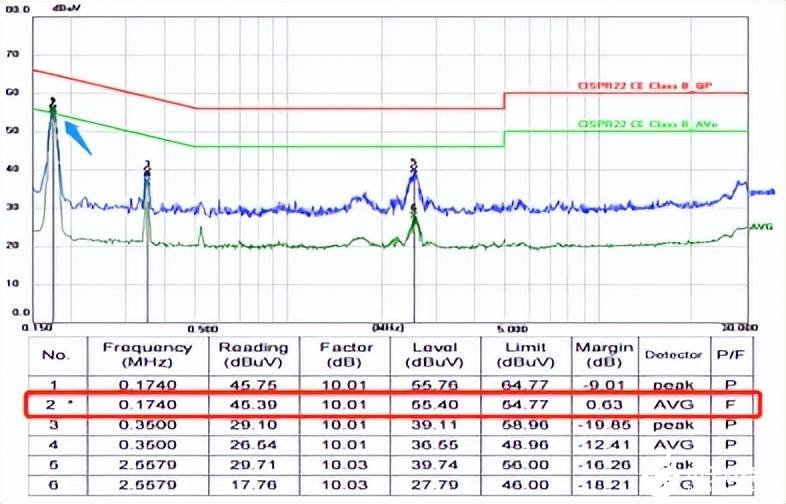Click the Level (dBuV) column header
Image resolution: width=786 pixels, height=504 pixels.
438,354
